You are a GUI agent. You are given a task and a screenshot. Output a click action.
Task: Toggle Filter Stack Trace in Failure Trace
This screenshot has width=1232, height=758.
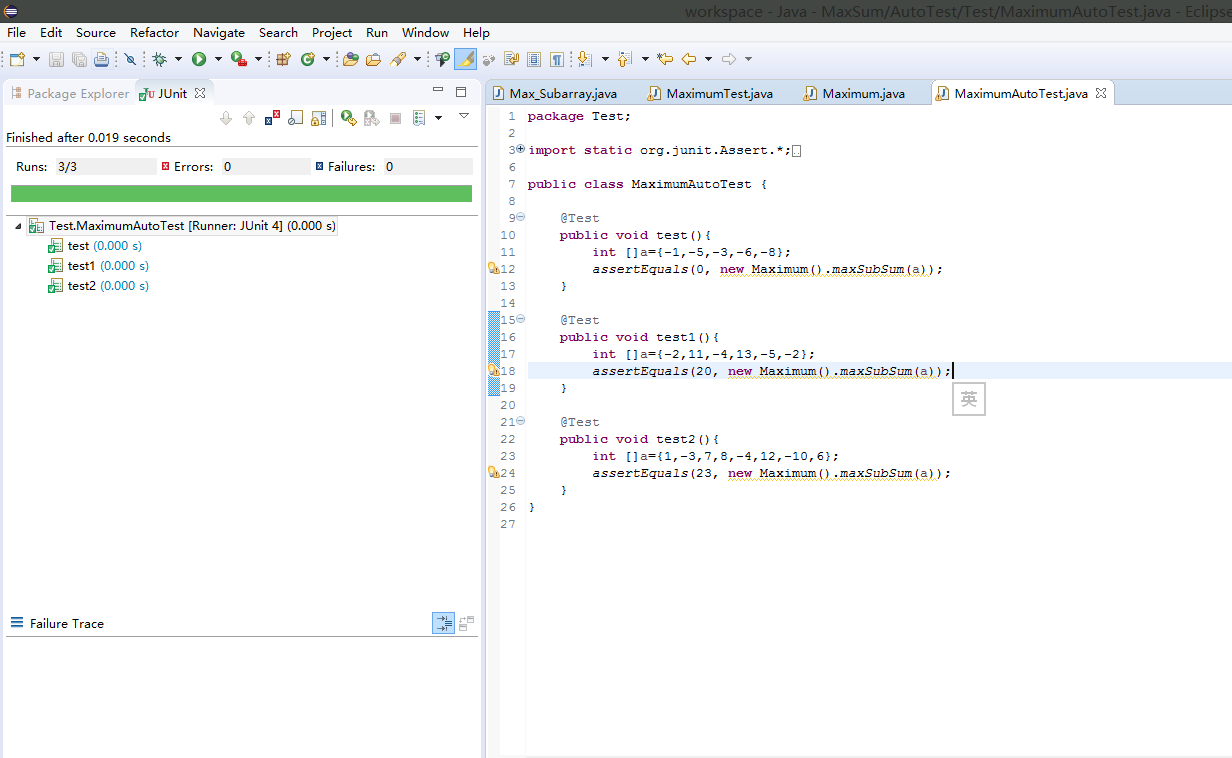[443, 623]
